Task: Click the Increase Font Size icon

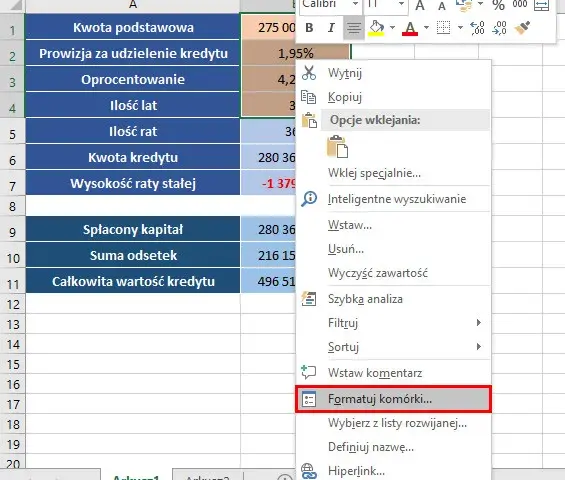Action: [x=420, y=5]
